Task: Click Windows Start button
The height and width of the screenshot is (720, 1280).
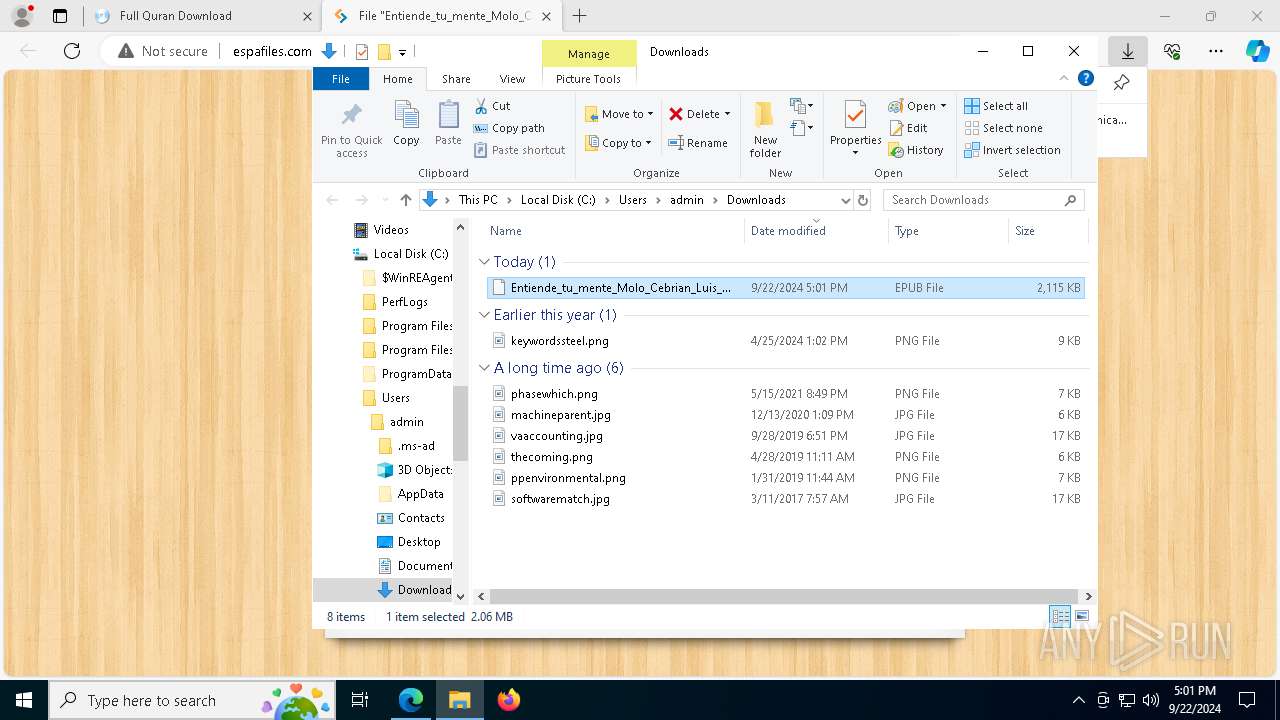Action: tap(24, 700)
